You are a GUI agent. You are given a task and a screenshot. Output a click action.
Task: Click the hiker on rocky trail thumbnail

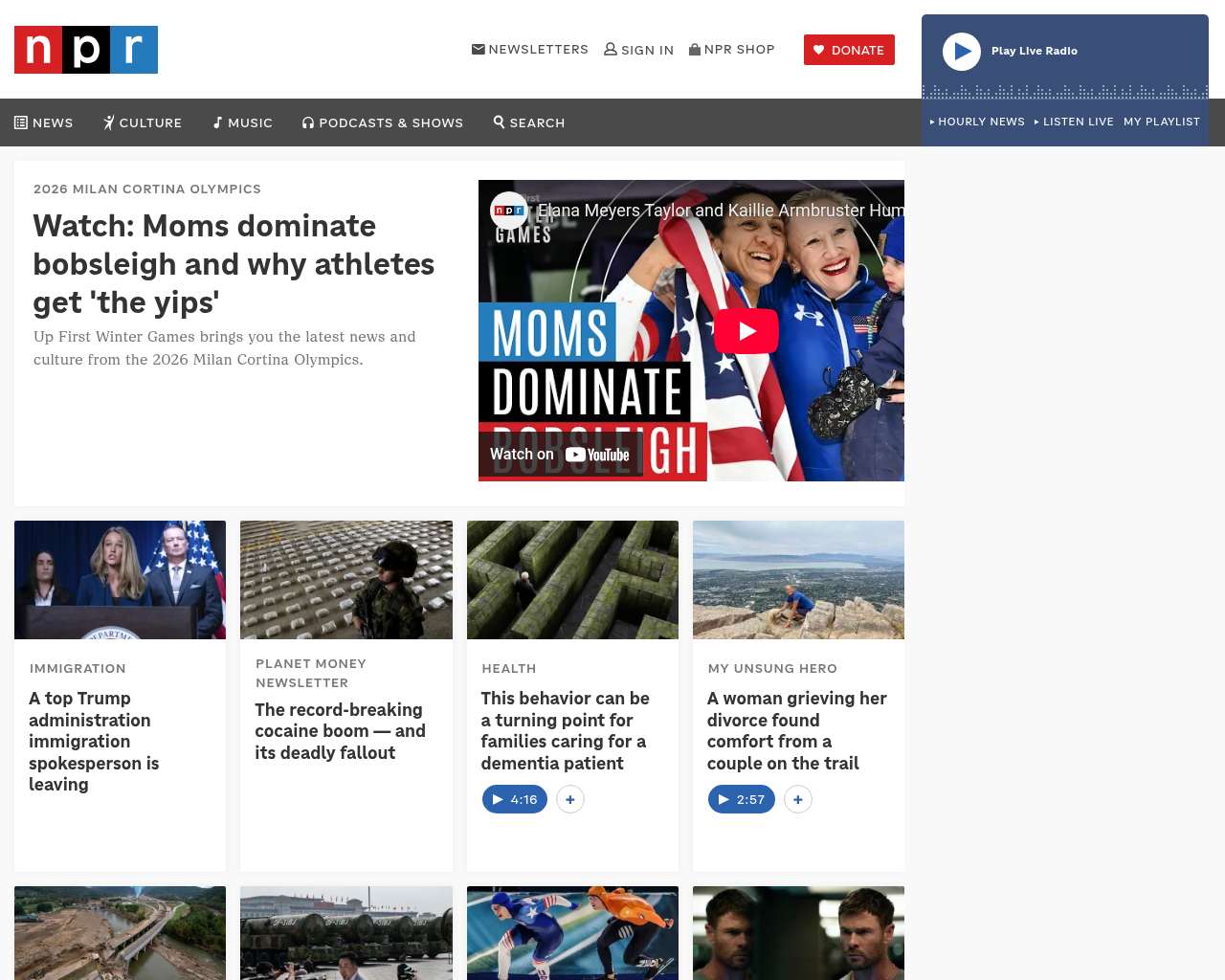pyautogui.click(x=798, y=580)
